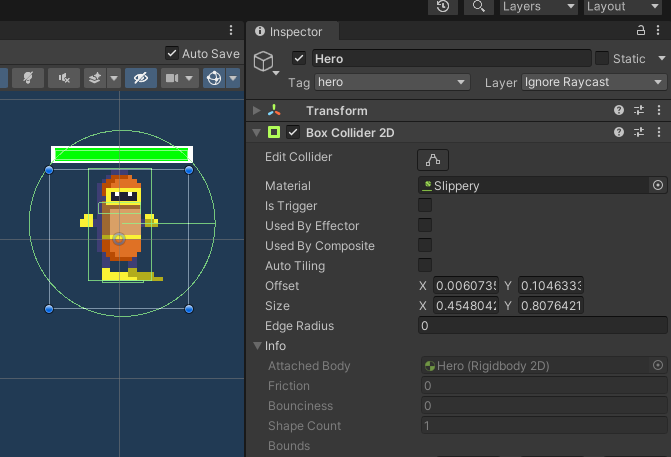
Task: Open the Material object picker
Action: tap(658, 185)
